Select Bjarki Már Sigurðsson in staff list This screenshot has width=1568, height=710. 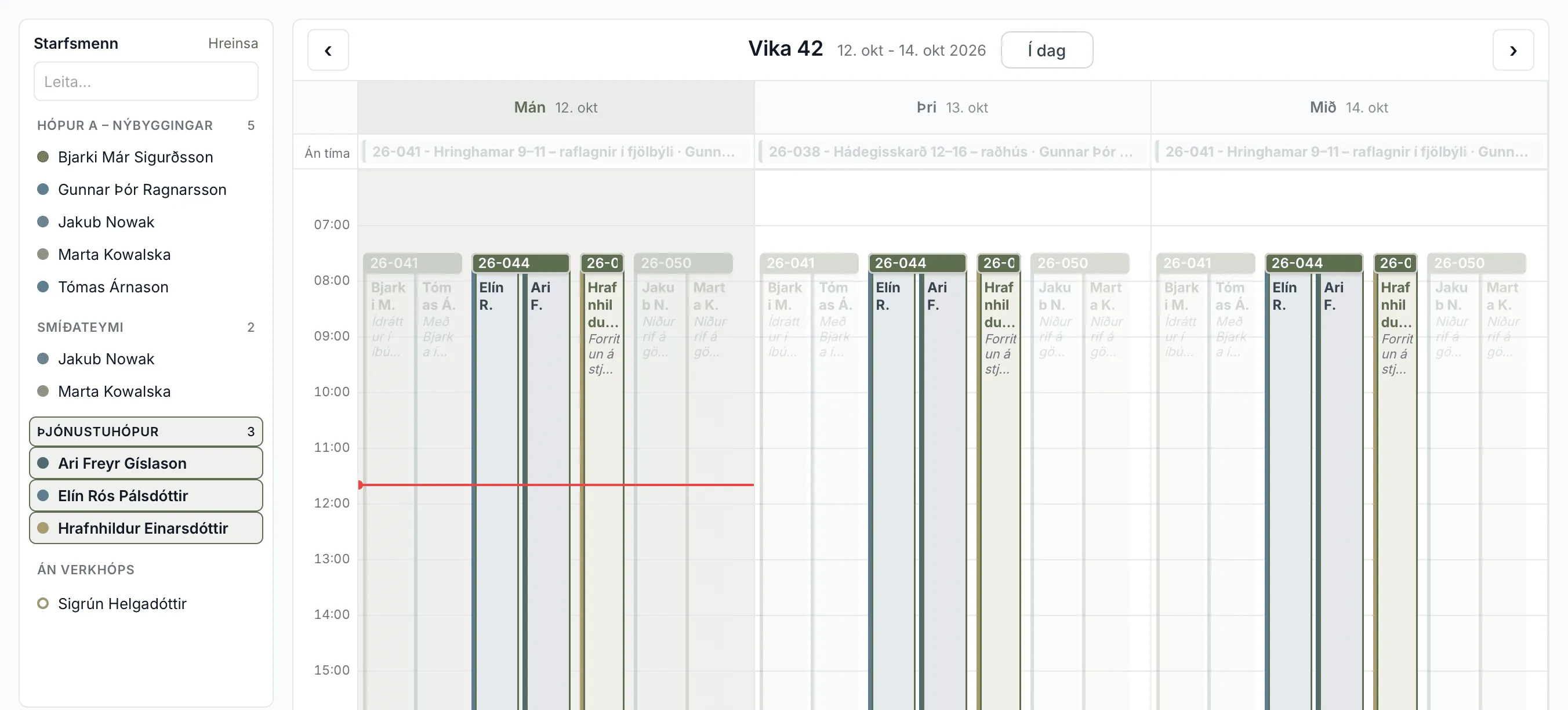(146, 157)
